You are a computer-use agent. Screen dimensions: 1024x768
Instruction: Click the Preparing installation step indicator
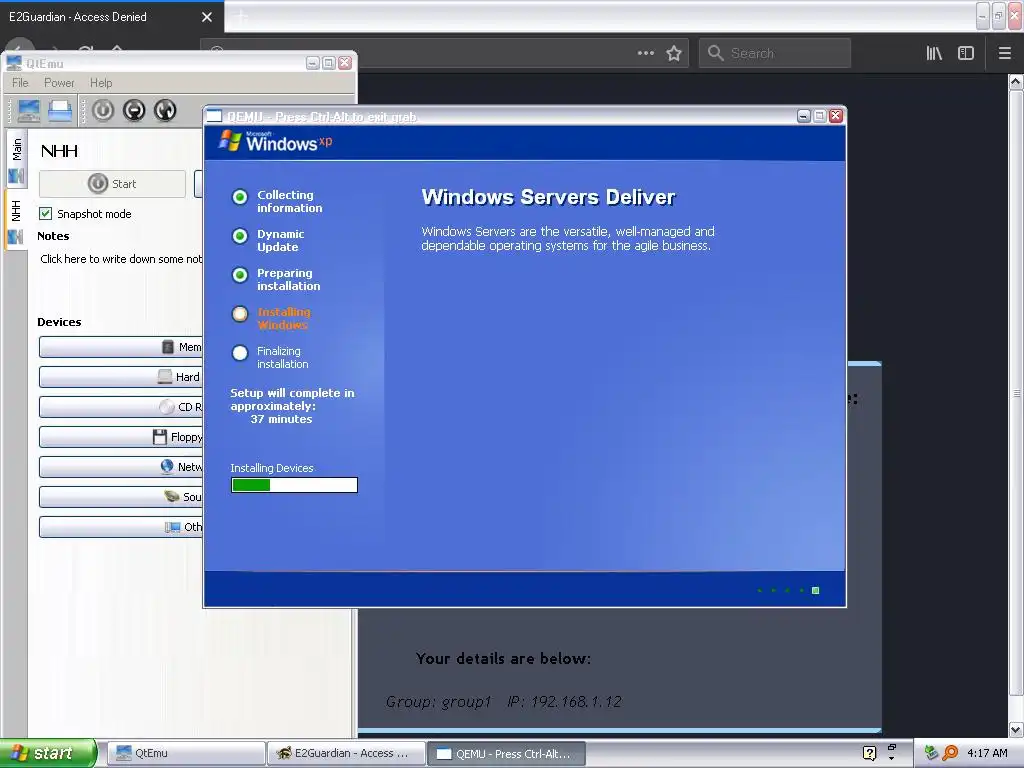click(x=240, y=275)
